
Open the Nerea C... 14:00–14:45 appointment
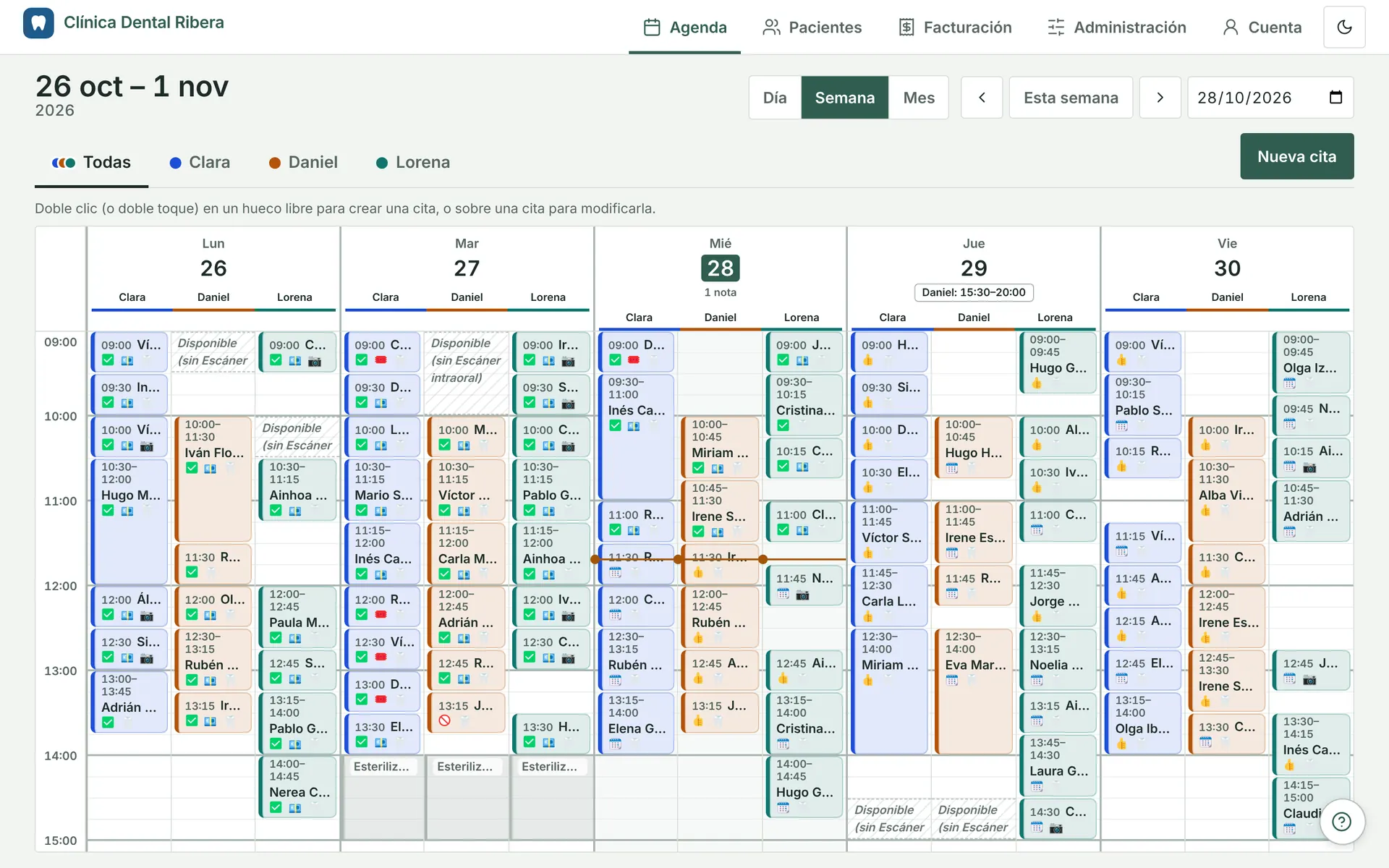click(297, 786)
